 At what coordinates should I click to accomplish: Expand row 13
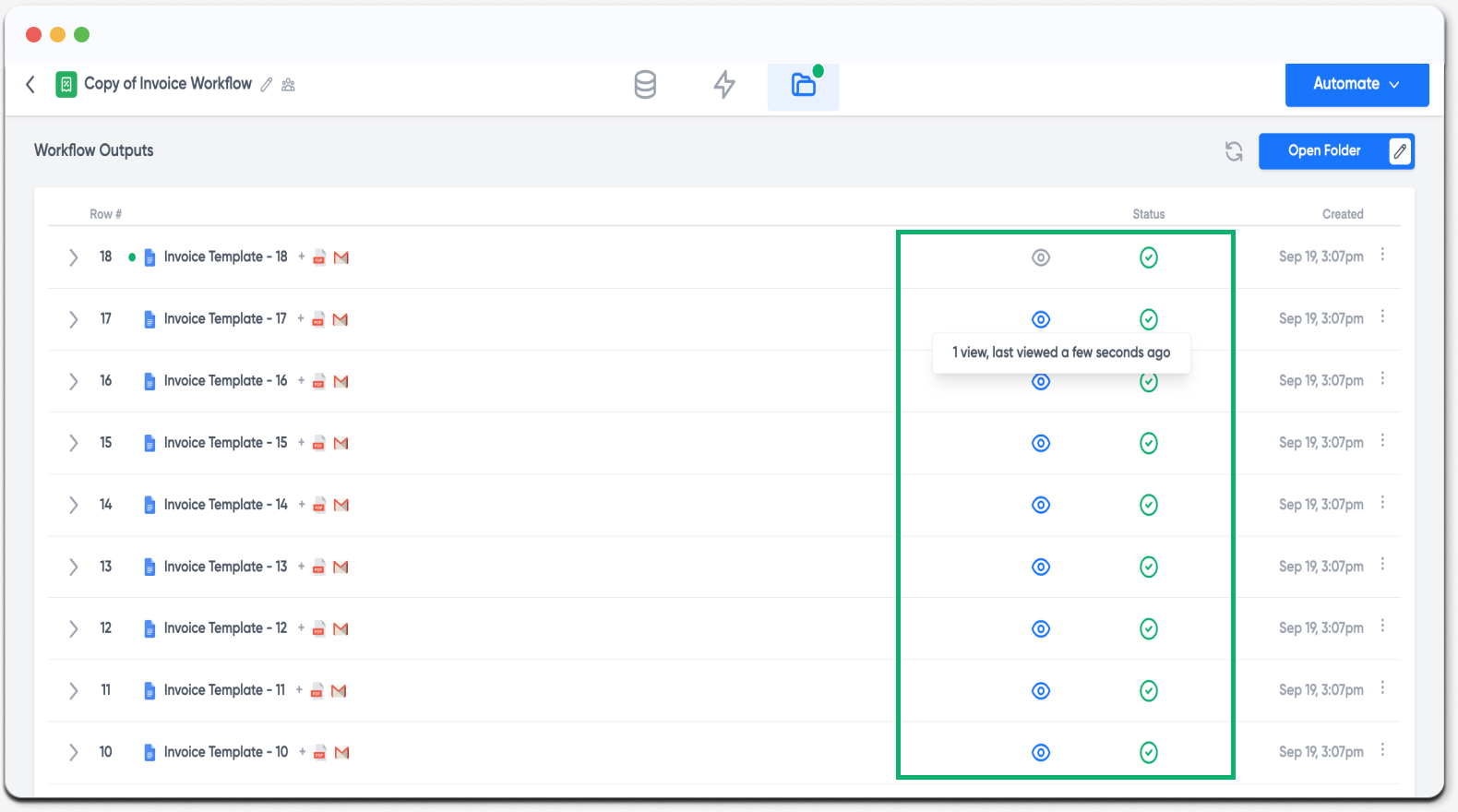pyautogui.click(x=73, y=567)
